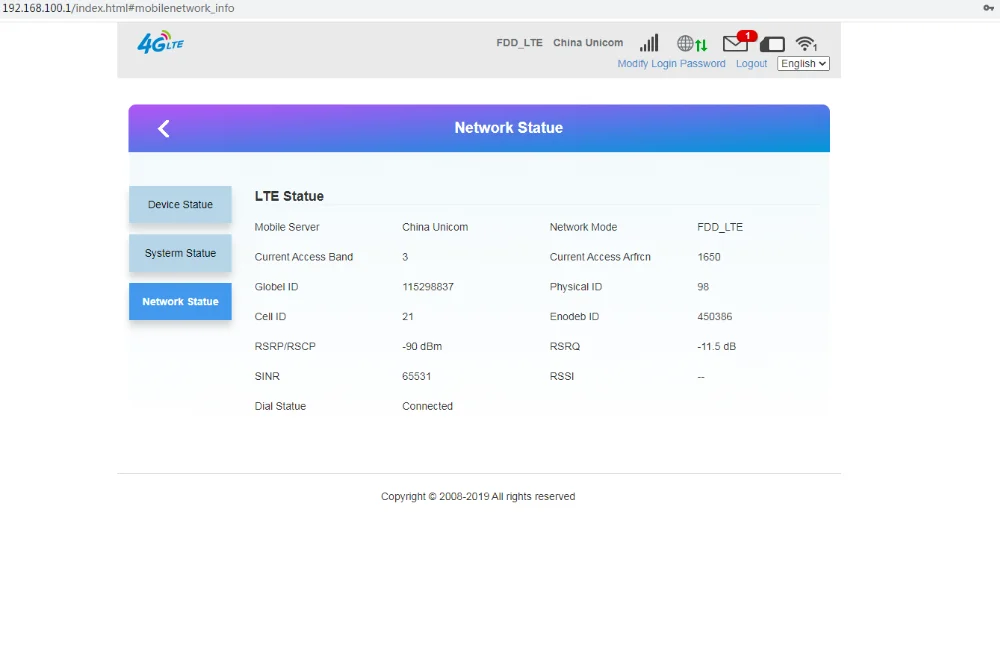Open the SMS envelope icon with badge
Image resolution: width=1000 pixels, height=665 pixels.
tap(739, 41)
